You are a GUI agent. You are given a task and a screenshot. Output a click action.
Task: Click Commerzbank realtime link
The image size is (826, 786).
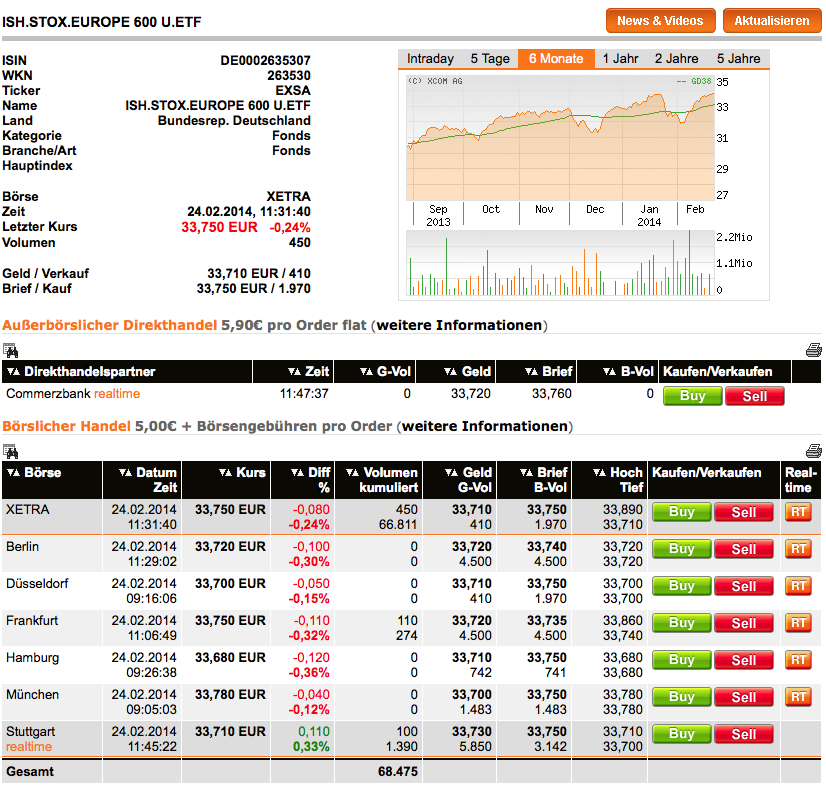click(117, 394)
